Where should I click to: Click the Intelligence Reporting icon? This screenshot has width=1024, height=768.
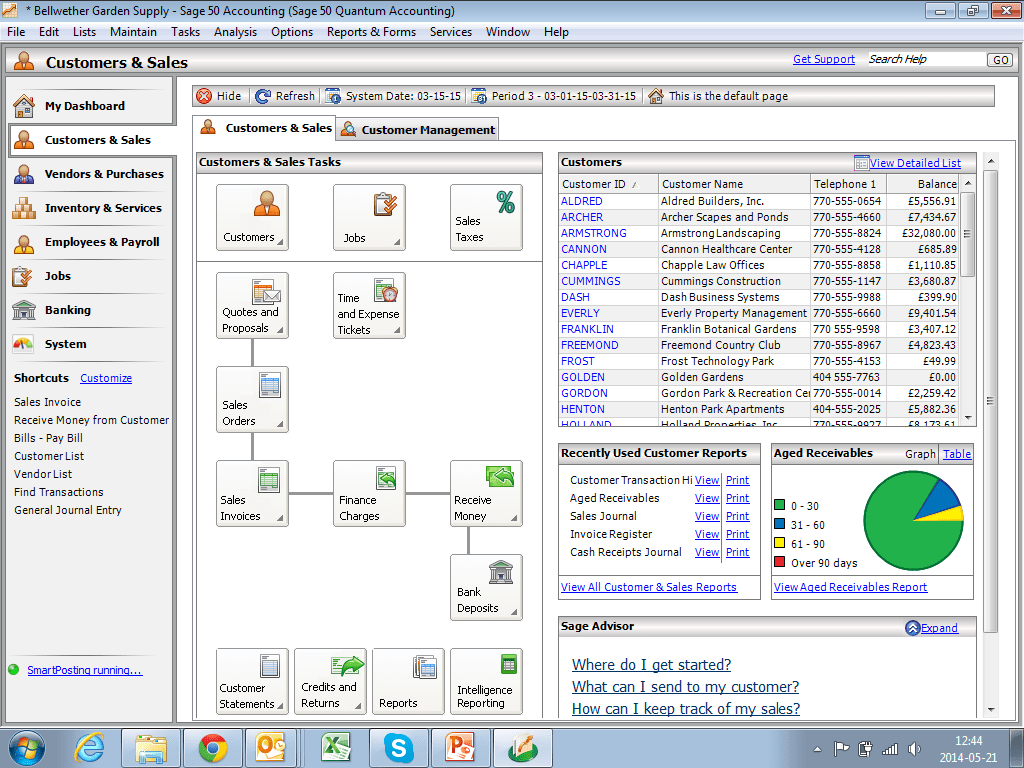tap(486, 681)
